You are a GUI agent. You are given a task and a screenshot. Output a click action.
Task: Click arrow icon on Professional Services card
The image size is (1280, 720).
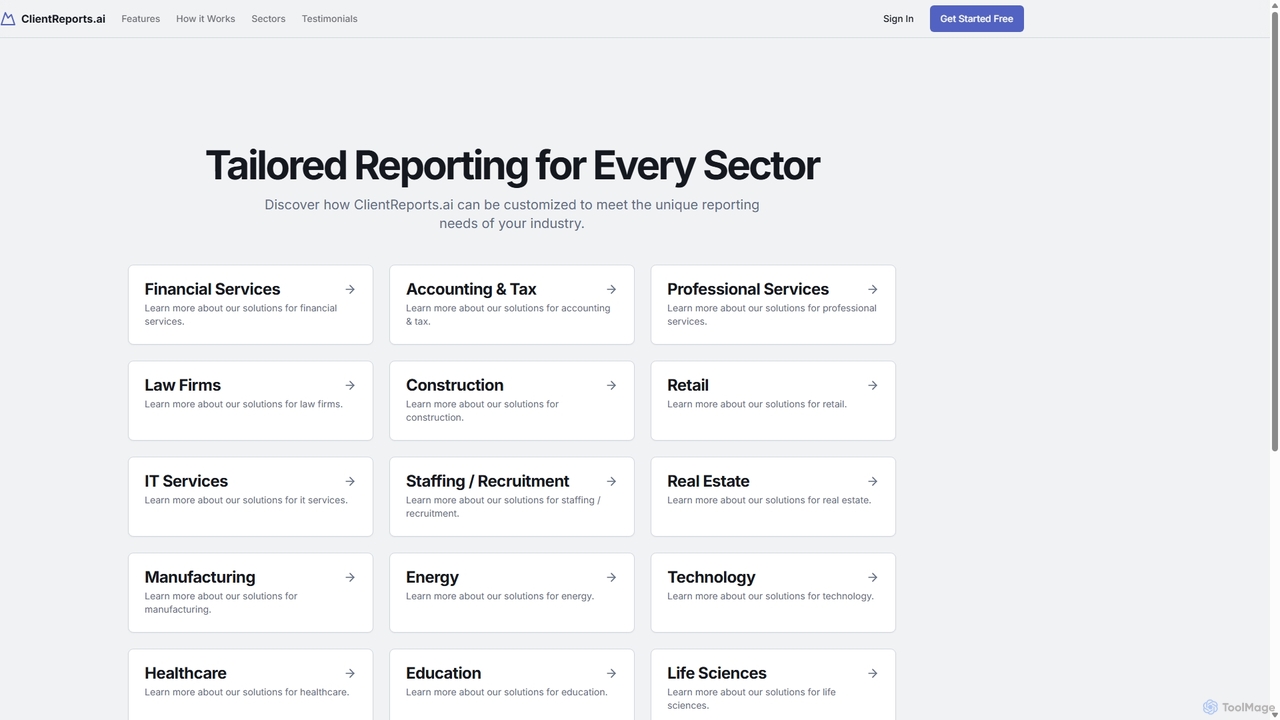(872, 289)
